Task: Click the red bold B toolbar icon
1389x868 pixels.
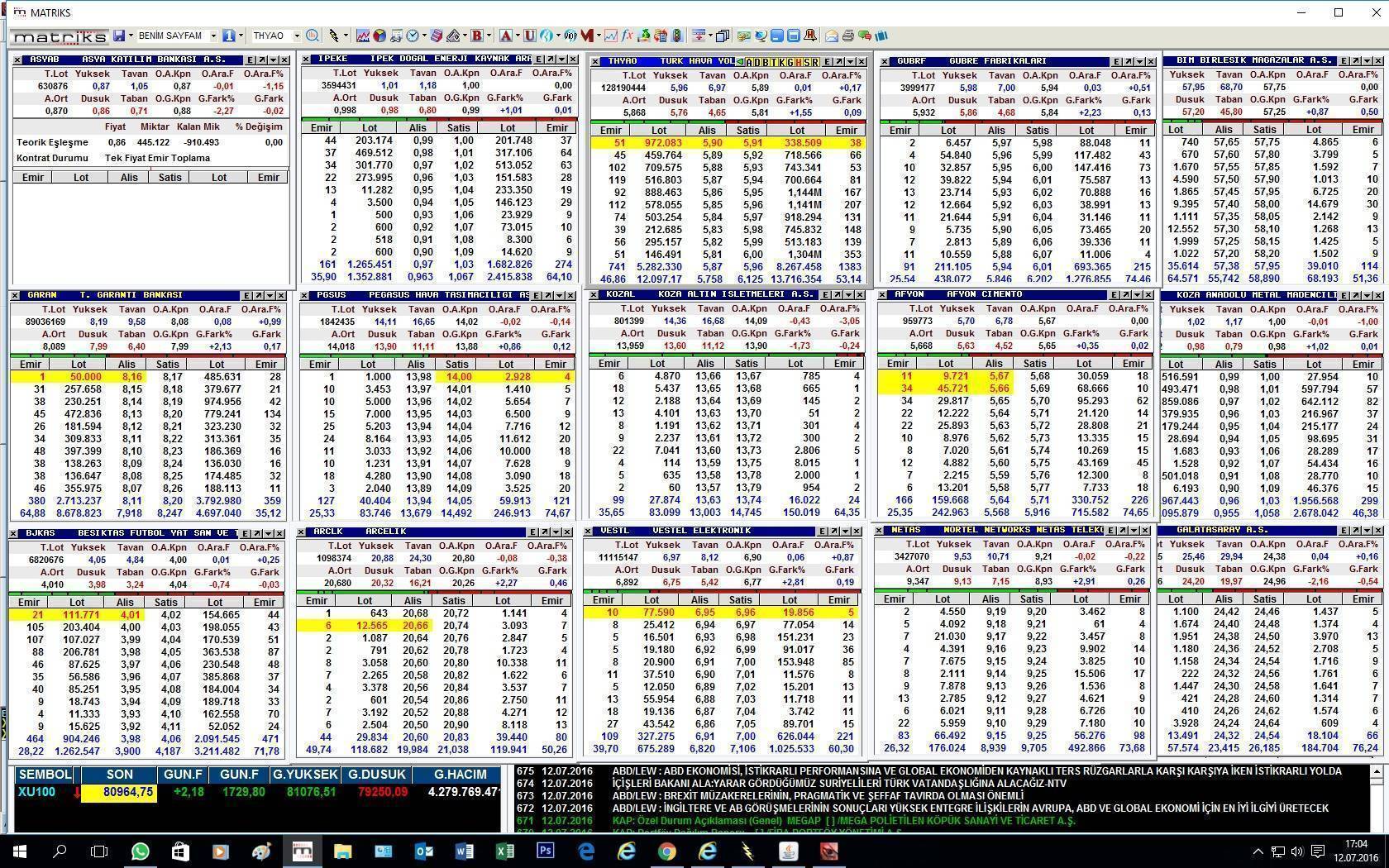Action: [476, 36]
